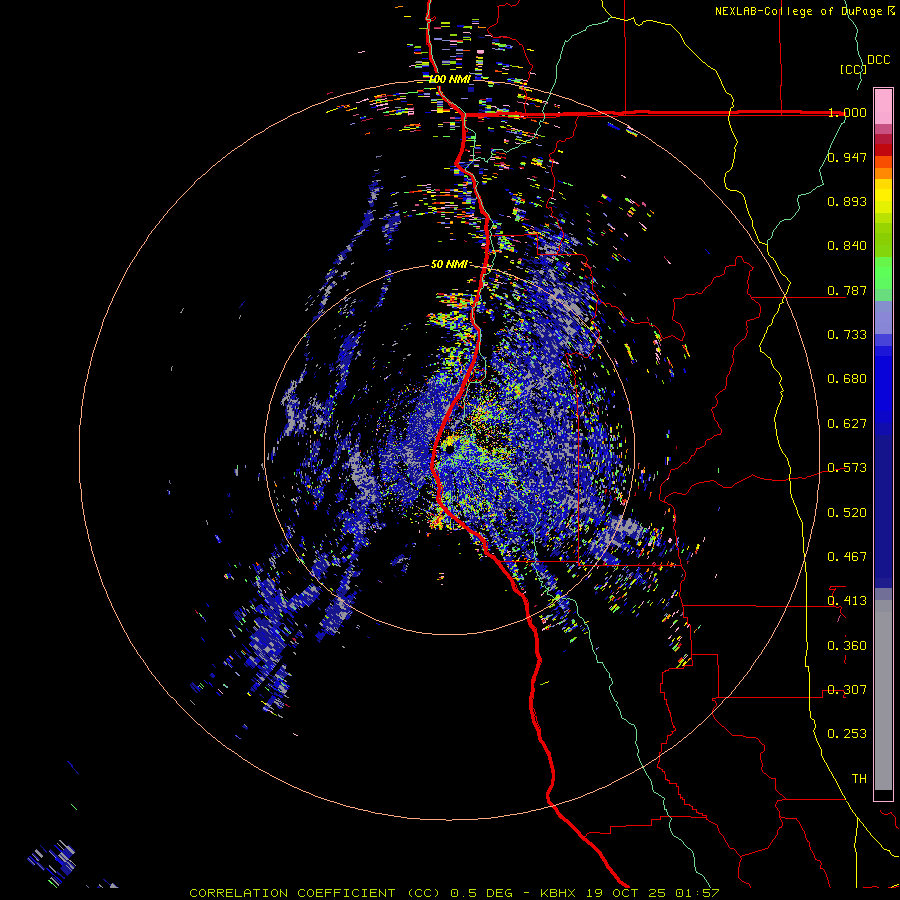Click the 0.573 legend value
900x900 pixels.
[847, 468]
